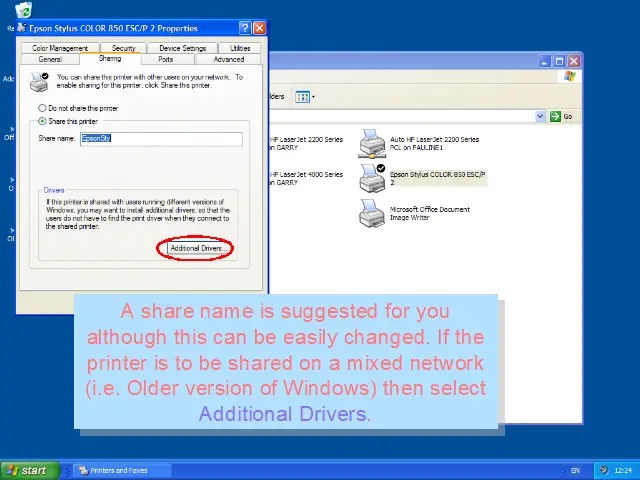Click Epson Stylus COLOR 850 ESC/P 2 label

click(437, 178)
